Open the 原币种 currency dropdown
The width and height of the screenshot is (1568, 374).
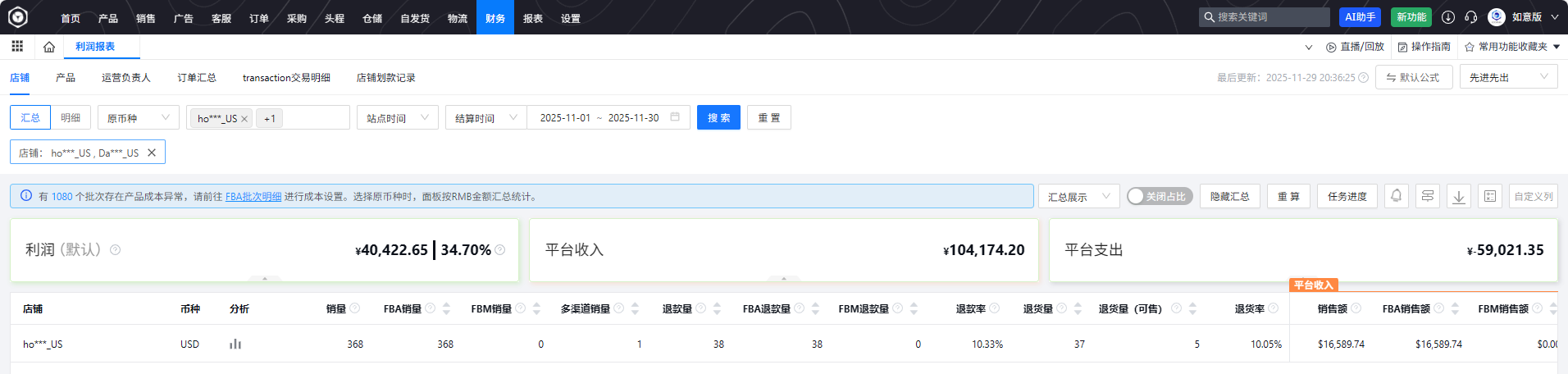tap(139, 117)
